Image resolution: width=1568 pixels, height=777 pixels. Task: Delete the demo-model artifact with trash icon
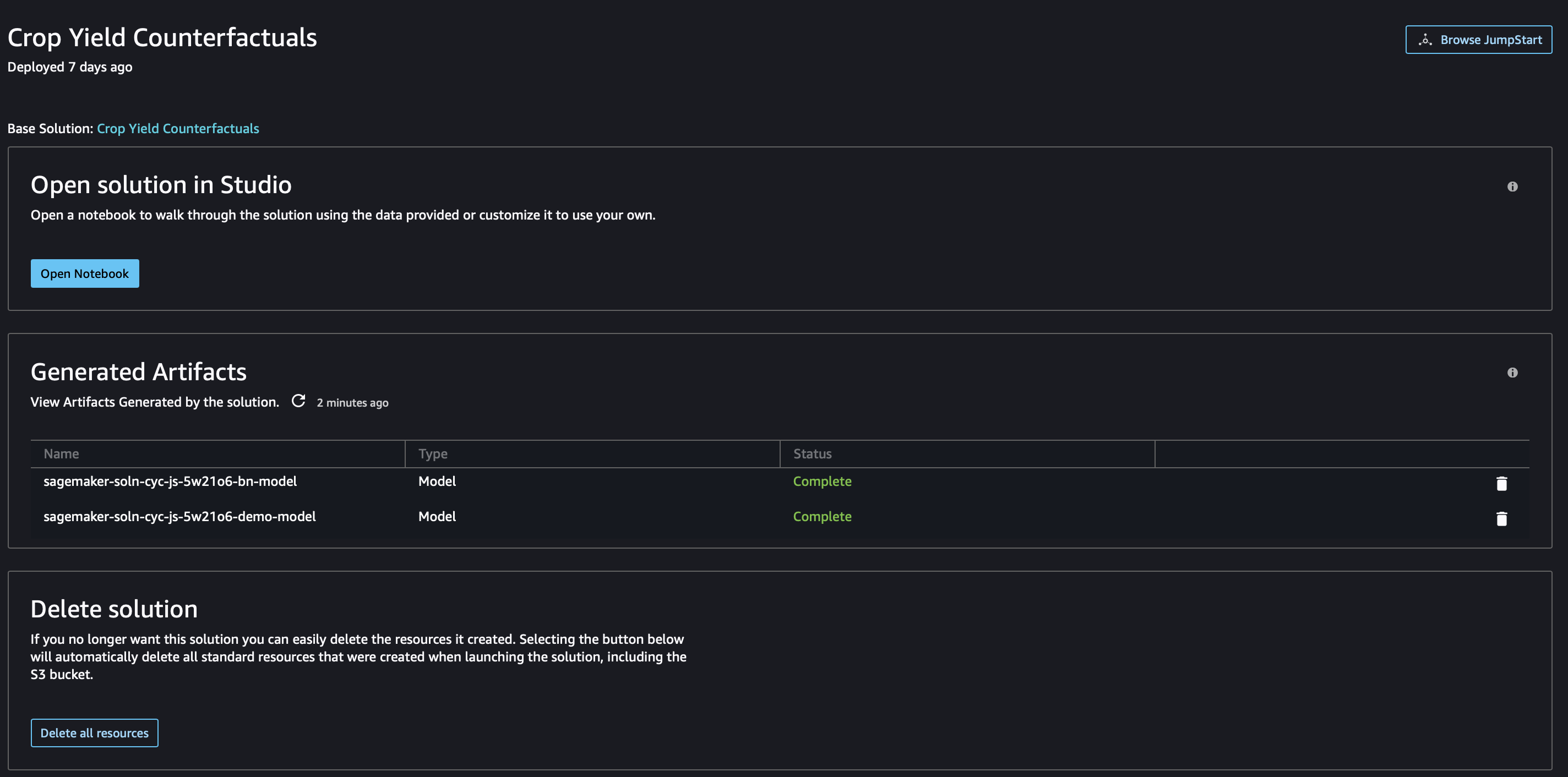[x=1501, y=518]
